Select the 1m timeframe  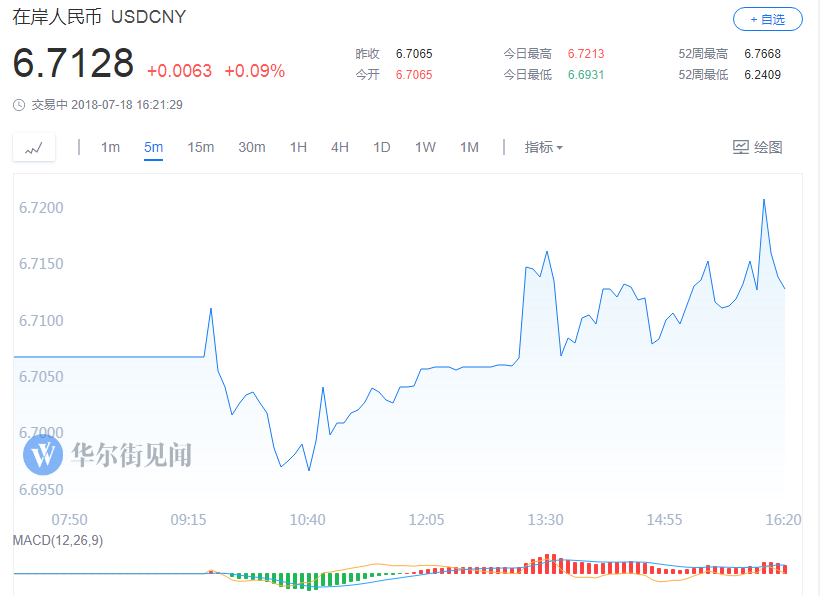110,147
